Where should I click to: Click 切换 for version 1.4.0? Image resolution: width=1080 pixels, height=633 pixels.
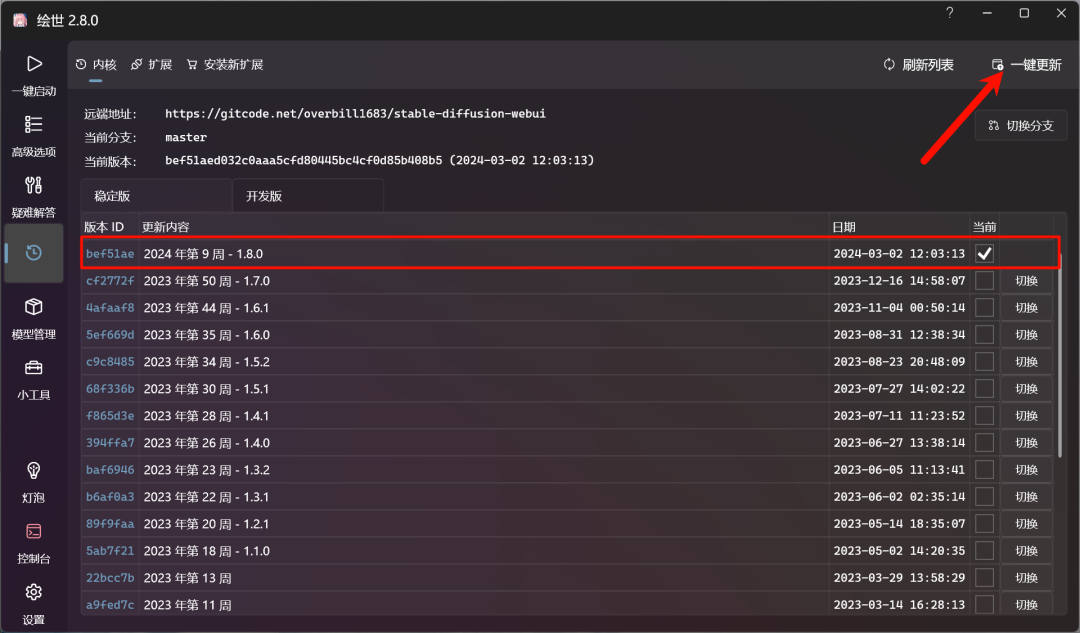[1026, 442]
